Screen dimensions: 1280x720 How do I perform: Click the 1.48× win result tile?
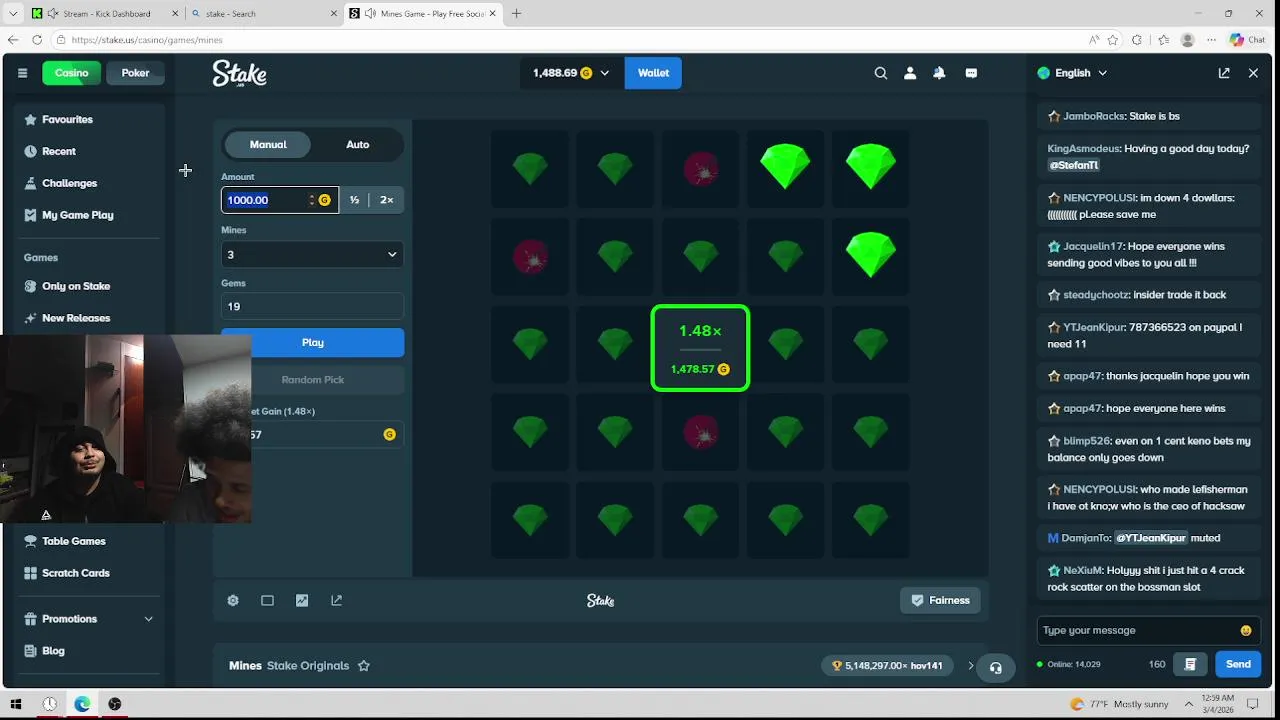point(700,348)
